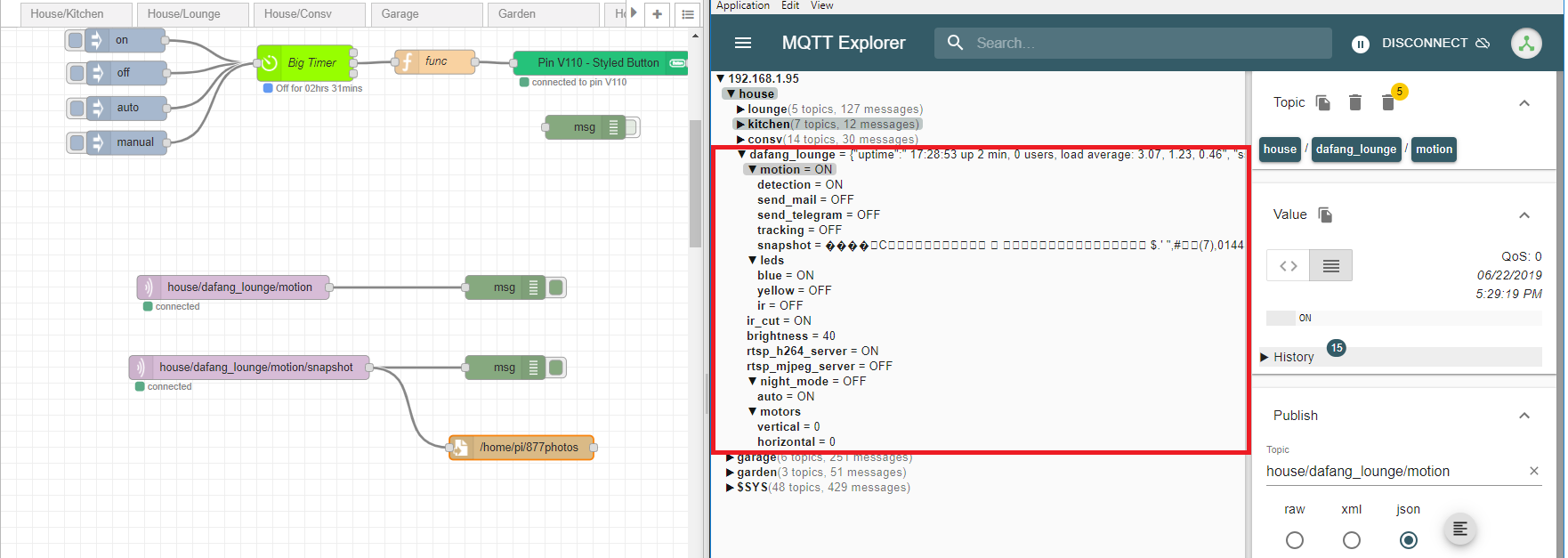Click the func node function icon
Viewport: 1568px width, 558px height.
click(407, 62)
